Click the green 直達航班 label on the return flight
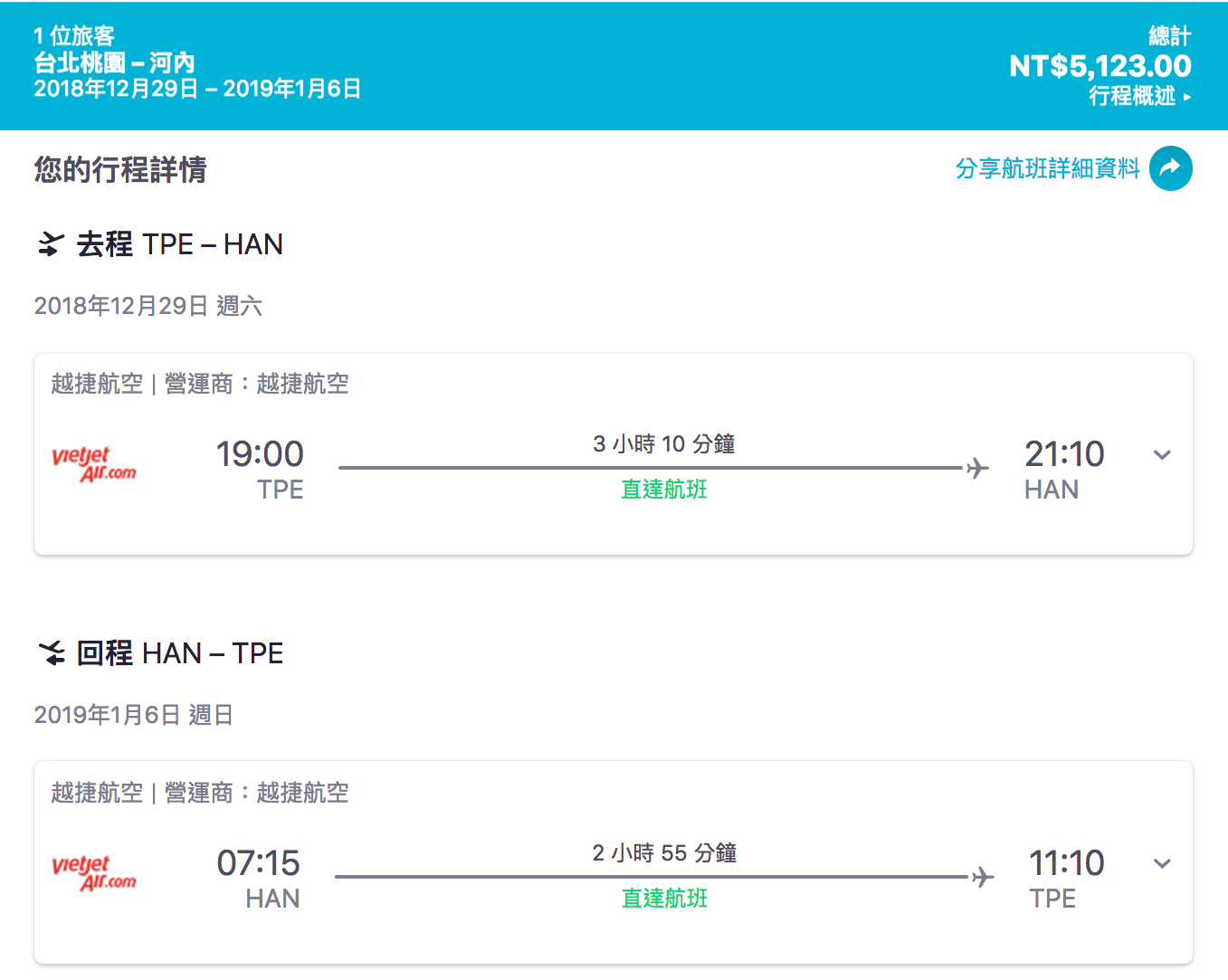Screen dimensions: 1228x980 click(x=664, y=899)
